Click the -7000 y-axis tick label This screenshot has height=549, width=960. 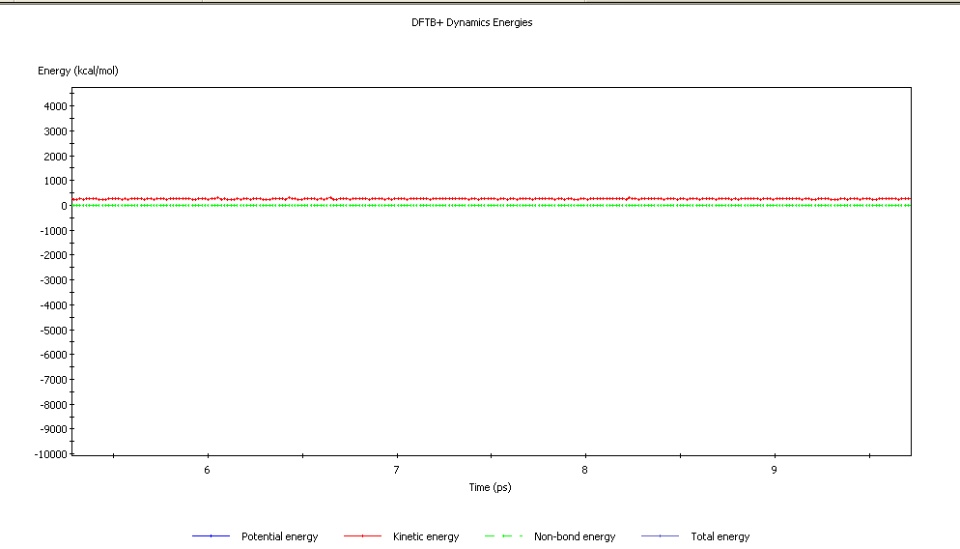(53, 380)
